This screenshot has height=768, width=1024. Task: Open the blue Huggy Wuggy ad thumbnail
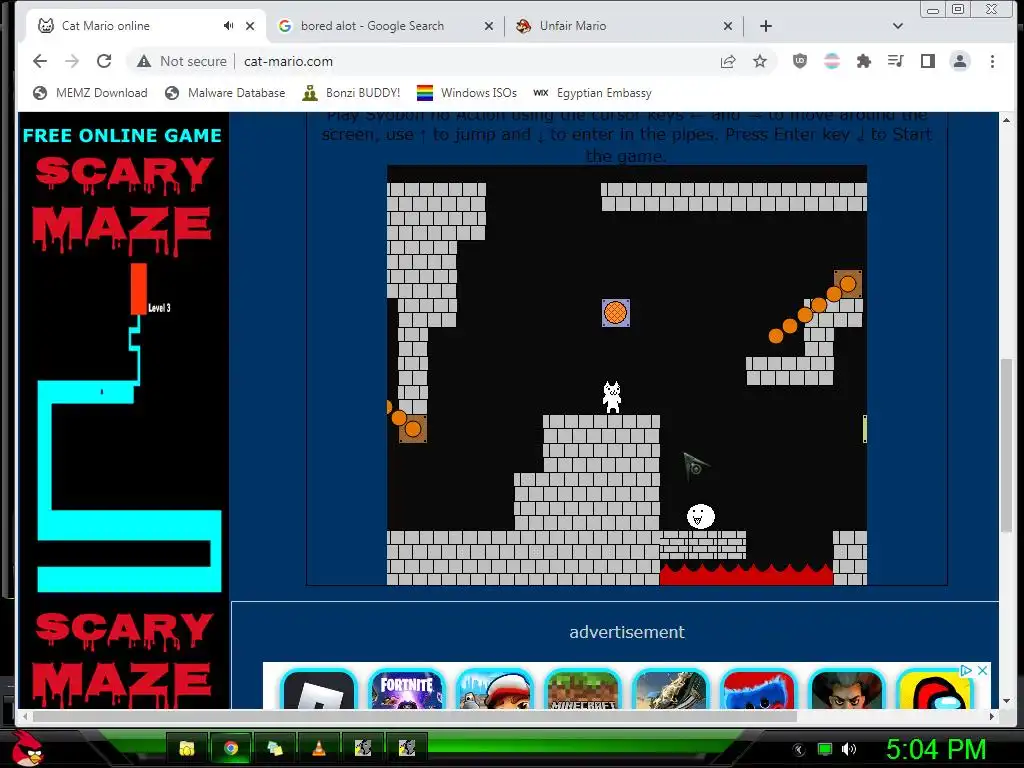pos(758,689)
